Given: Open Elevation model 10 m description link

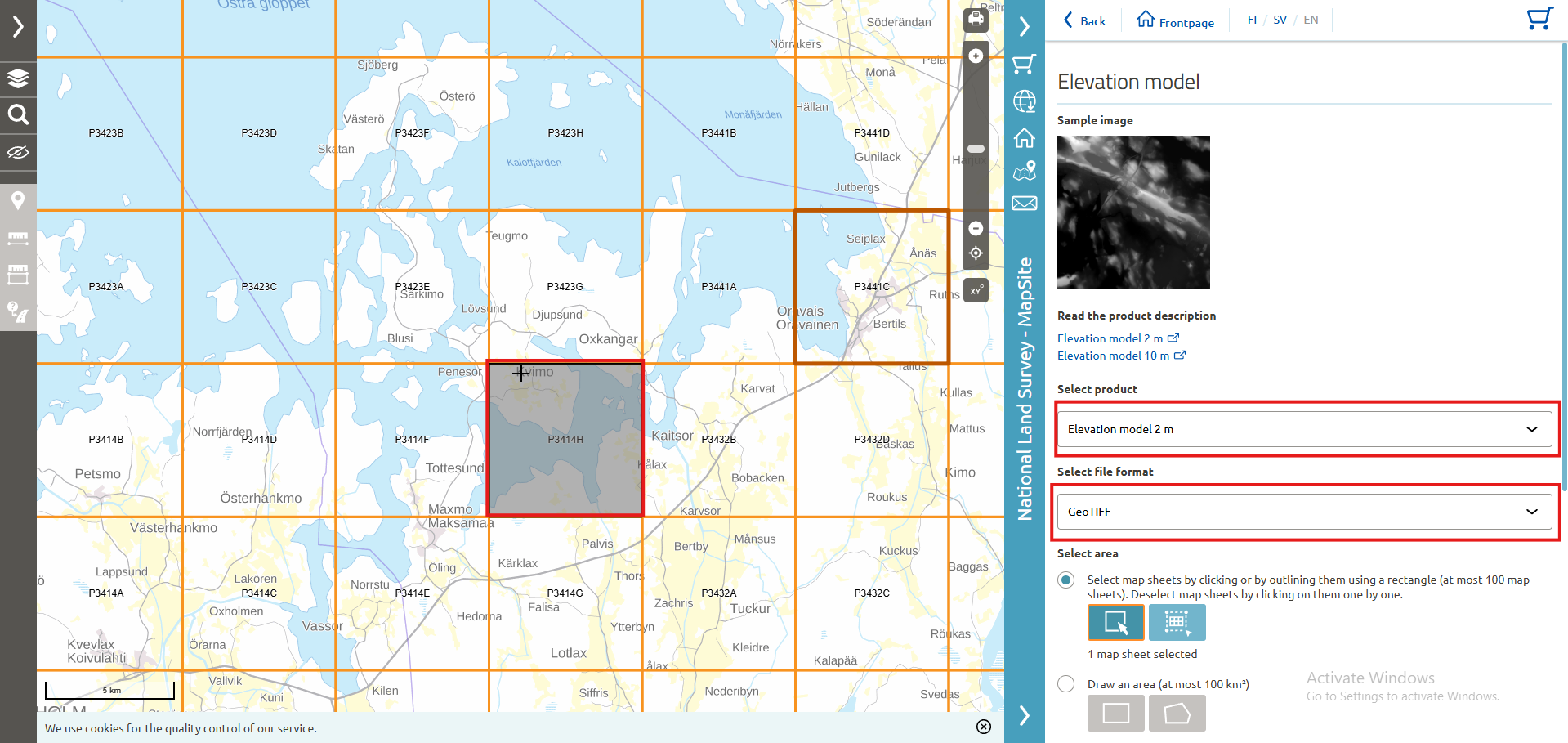Looking at the screenshot, I should (1121, 356).
